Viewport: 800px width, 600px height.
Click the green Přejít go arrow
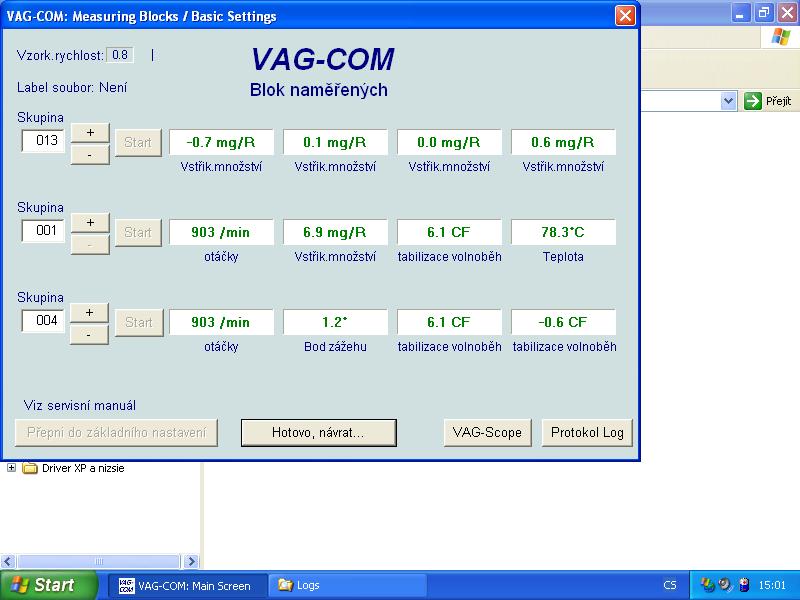(753, 101)
